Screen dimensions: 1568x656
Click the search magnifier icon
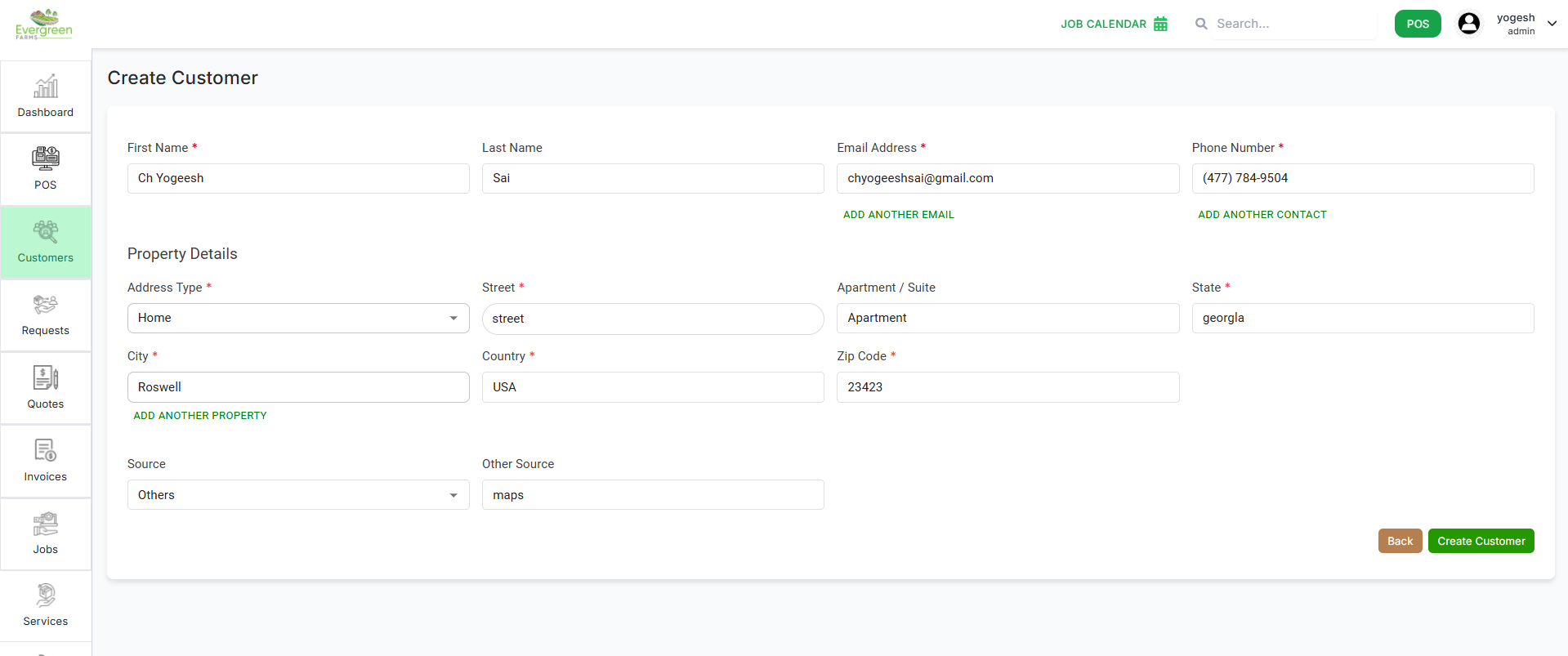coord(1201,24)
